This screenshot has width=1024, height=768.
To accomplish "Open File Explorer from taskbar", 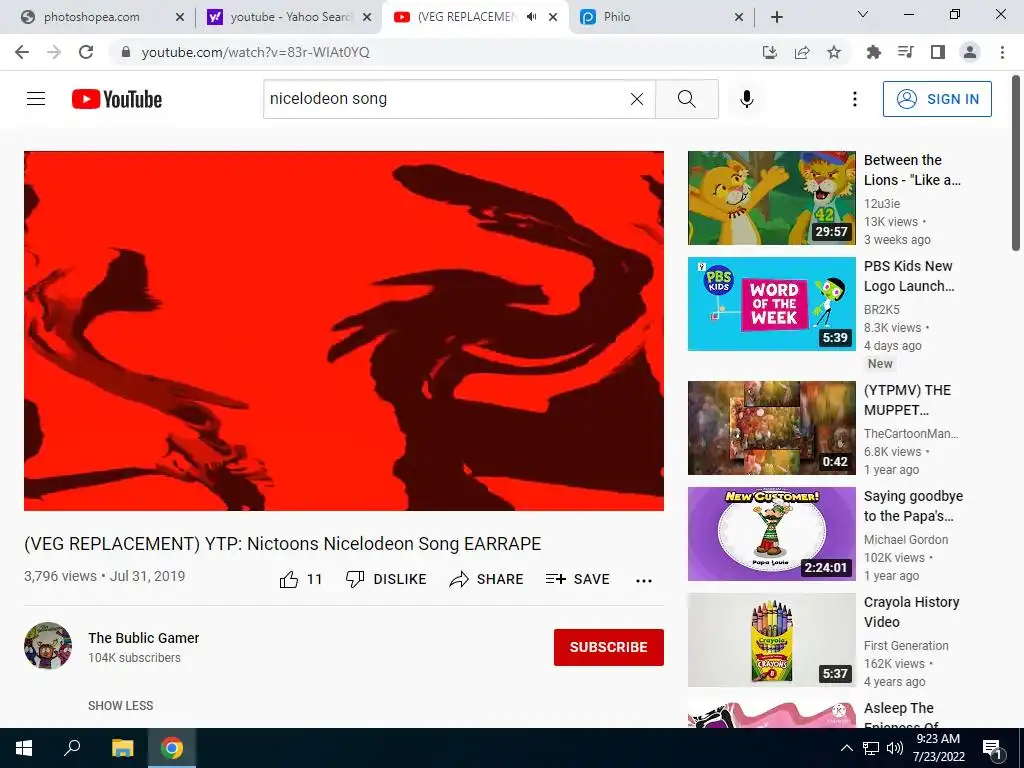I will point(122,748).
